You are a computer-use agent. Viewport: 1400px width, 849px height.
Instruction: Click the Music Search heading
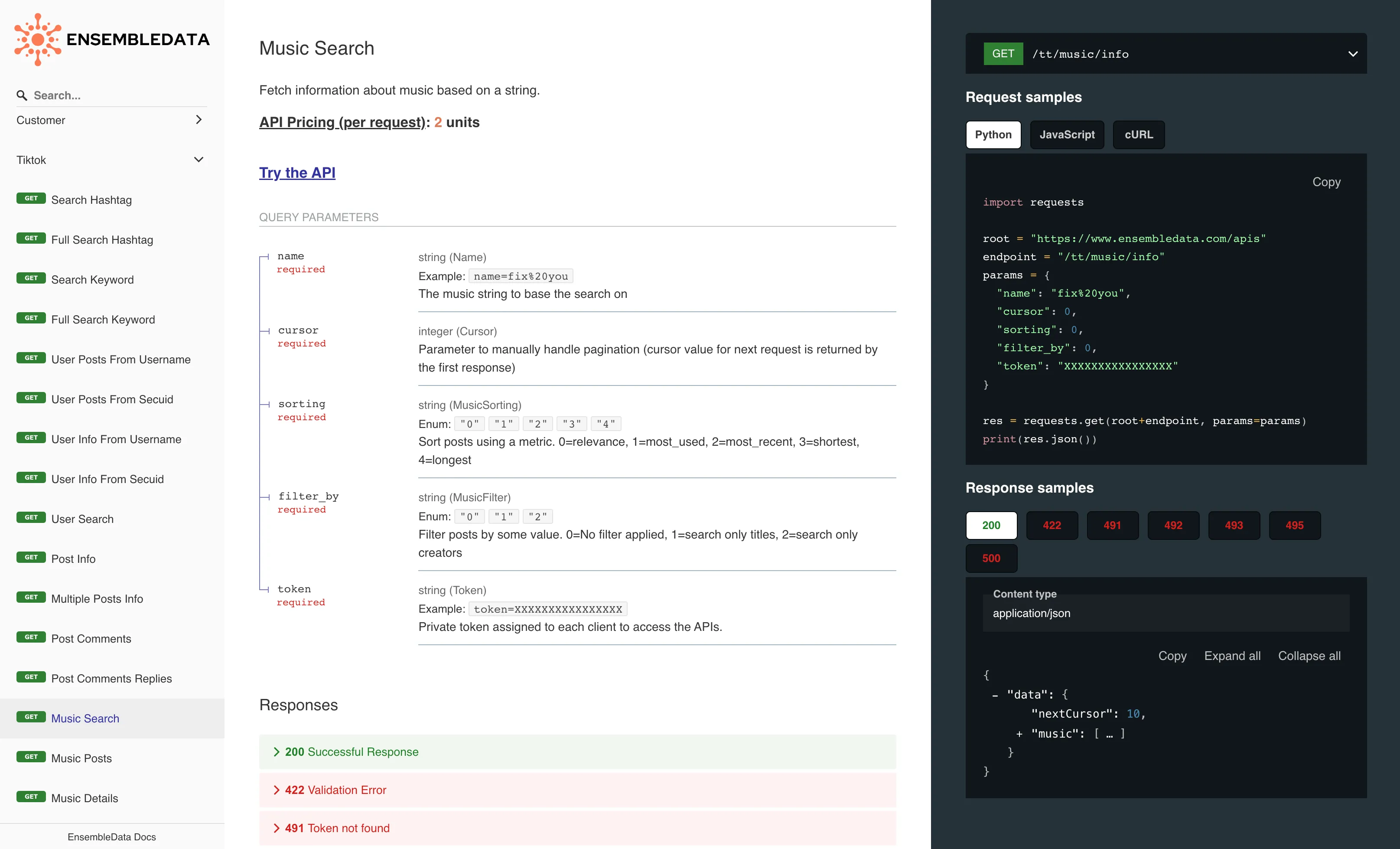pos(316,48)
